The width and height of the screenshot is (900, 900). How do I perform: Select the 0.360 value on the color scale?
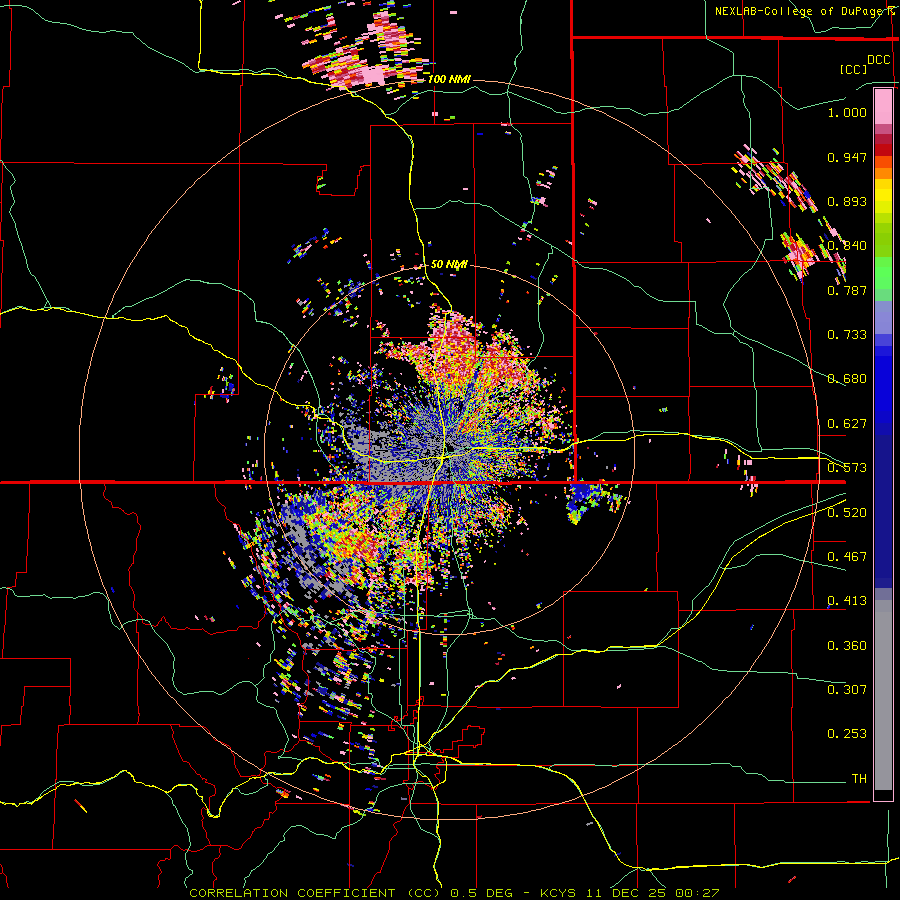[847, 645]
